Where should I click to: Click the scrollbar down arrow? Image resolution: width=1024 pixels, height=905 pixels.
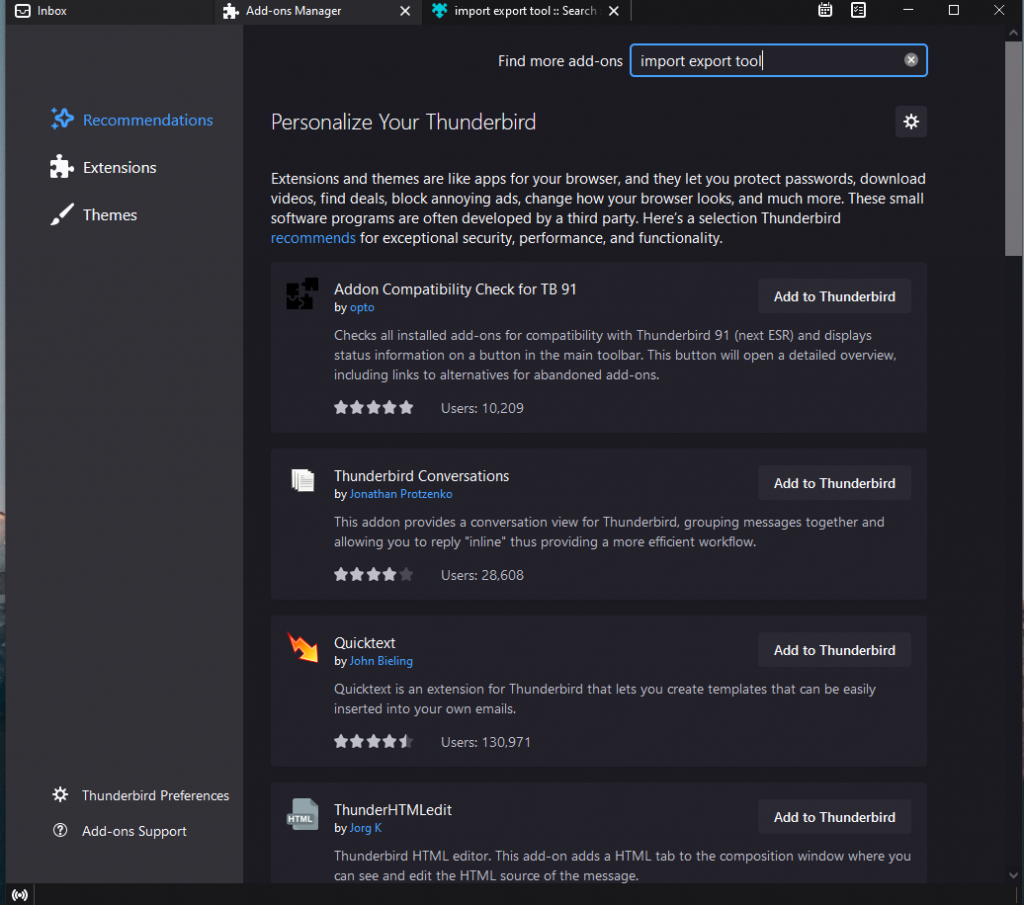pyautogui.click(x=1013, y=875)
